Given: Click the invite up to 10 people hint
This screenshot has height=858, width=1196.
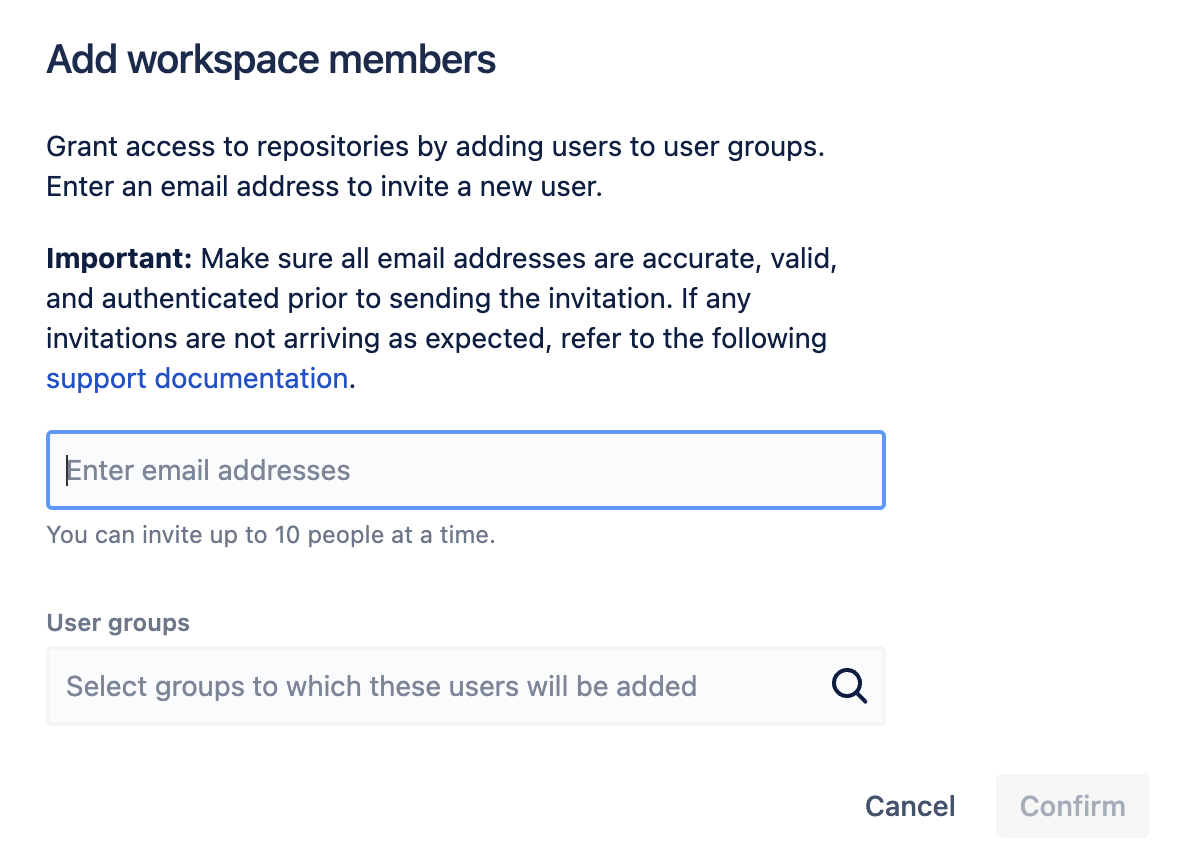Looking at the screenshot, I should [271, 535].
